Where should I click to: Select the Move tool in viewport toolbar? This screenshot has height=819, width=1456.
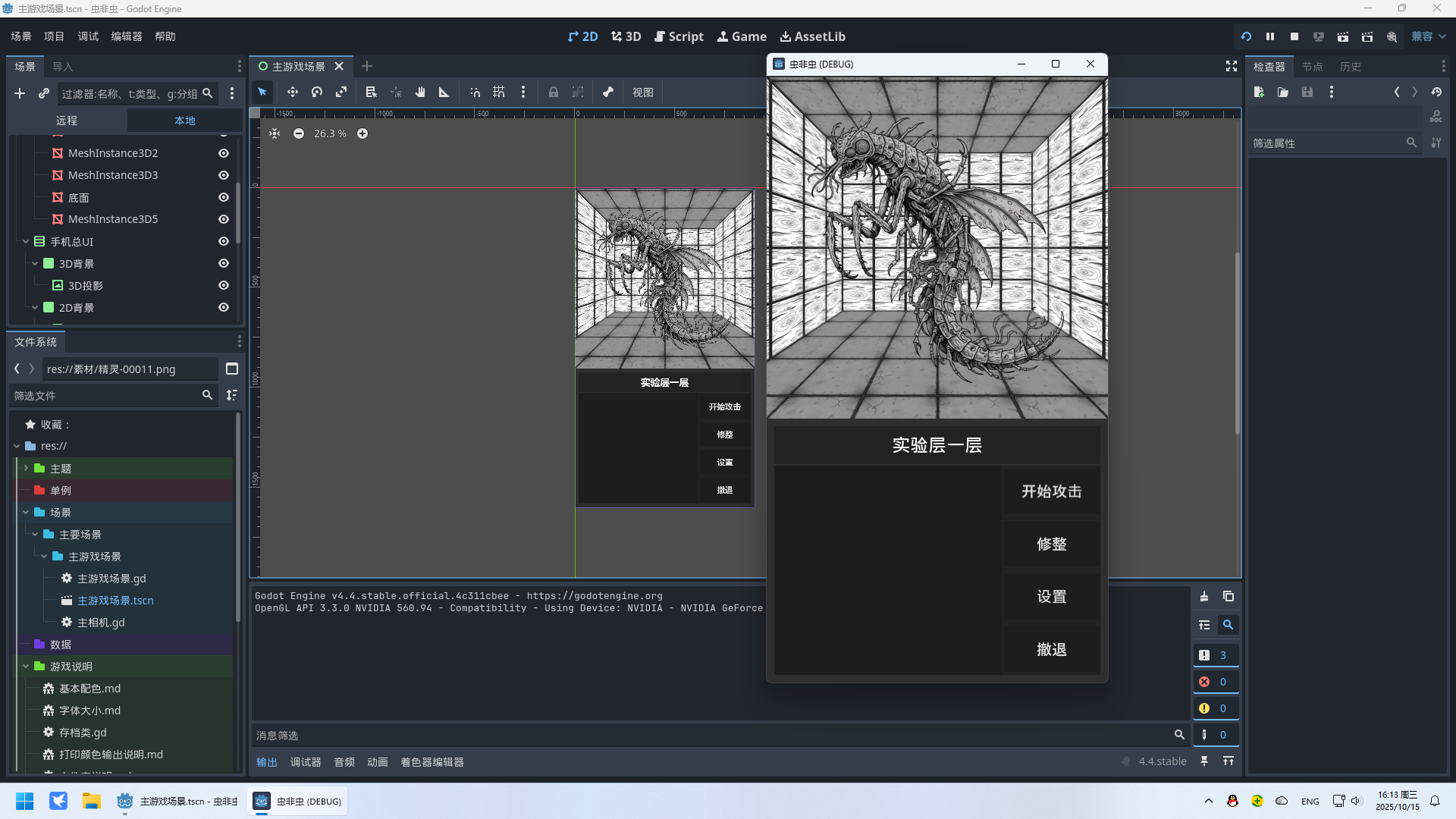pyautogui.click(x=292, y=92)
